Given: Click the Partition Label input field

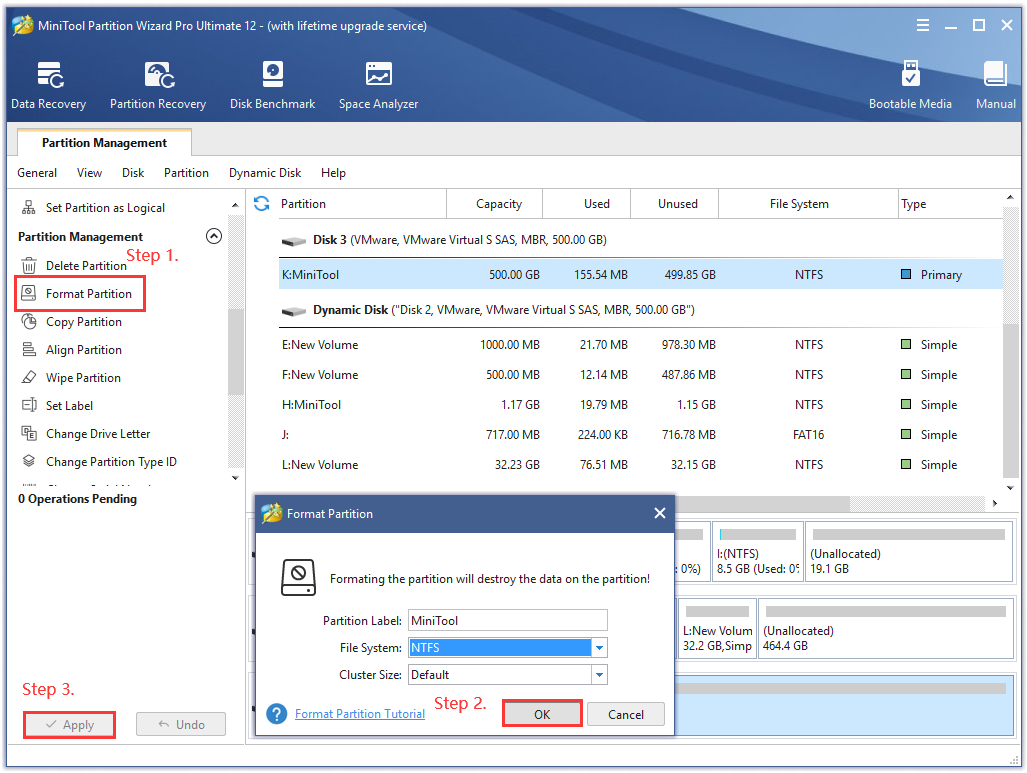Looking at the screenshot, I should point(508,620).
